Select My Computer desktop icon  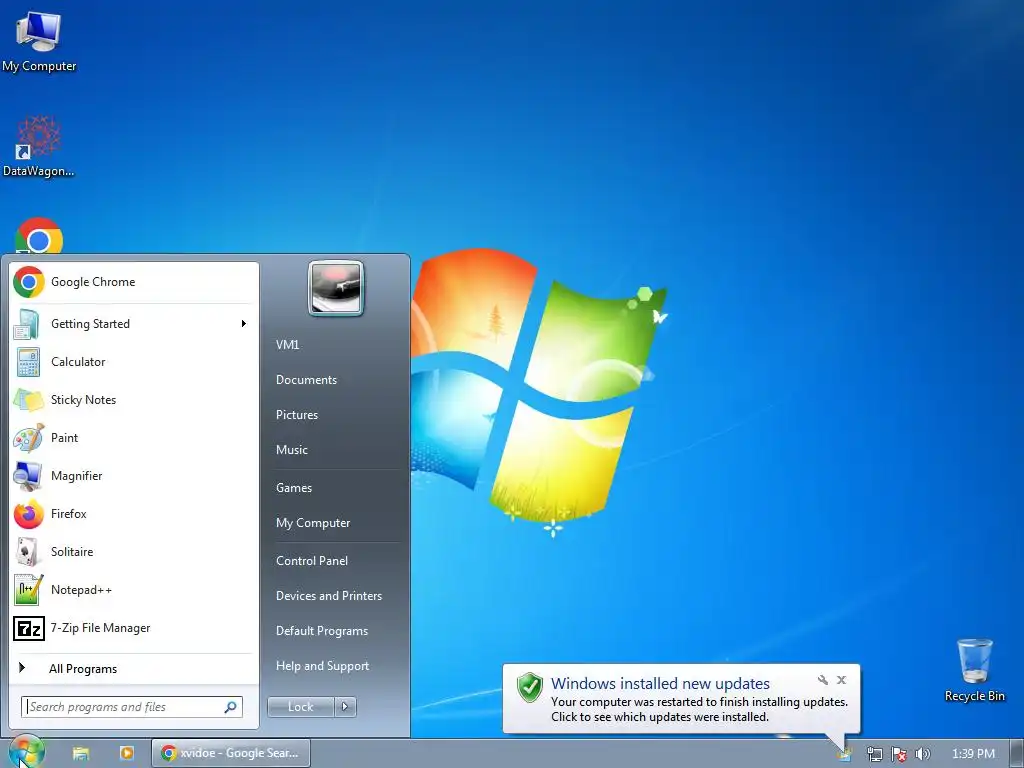click(39, 40)
